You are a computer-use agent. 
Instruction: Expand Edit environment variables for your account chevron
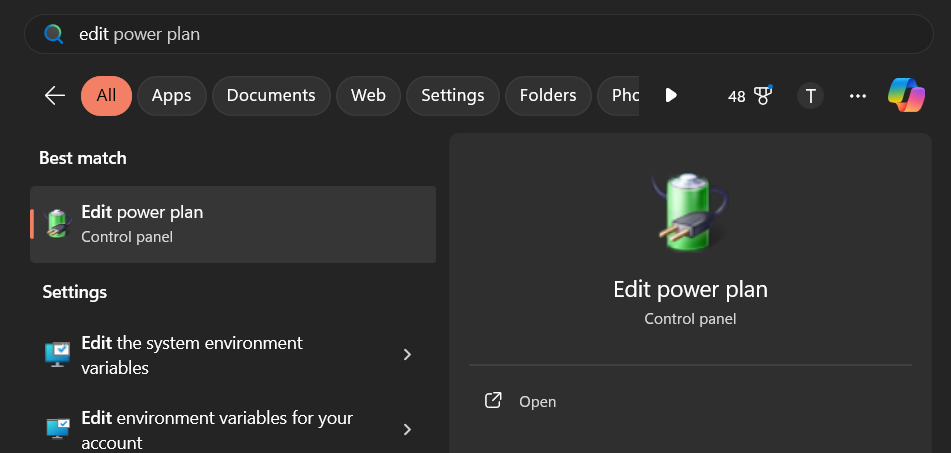407,429
